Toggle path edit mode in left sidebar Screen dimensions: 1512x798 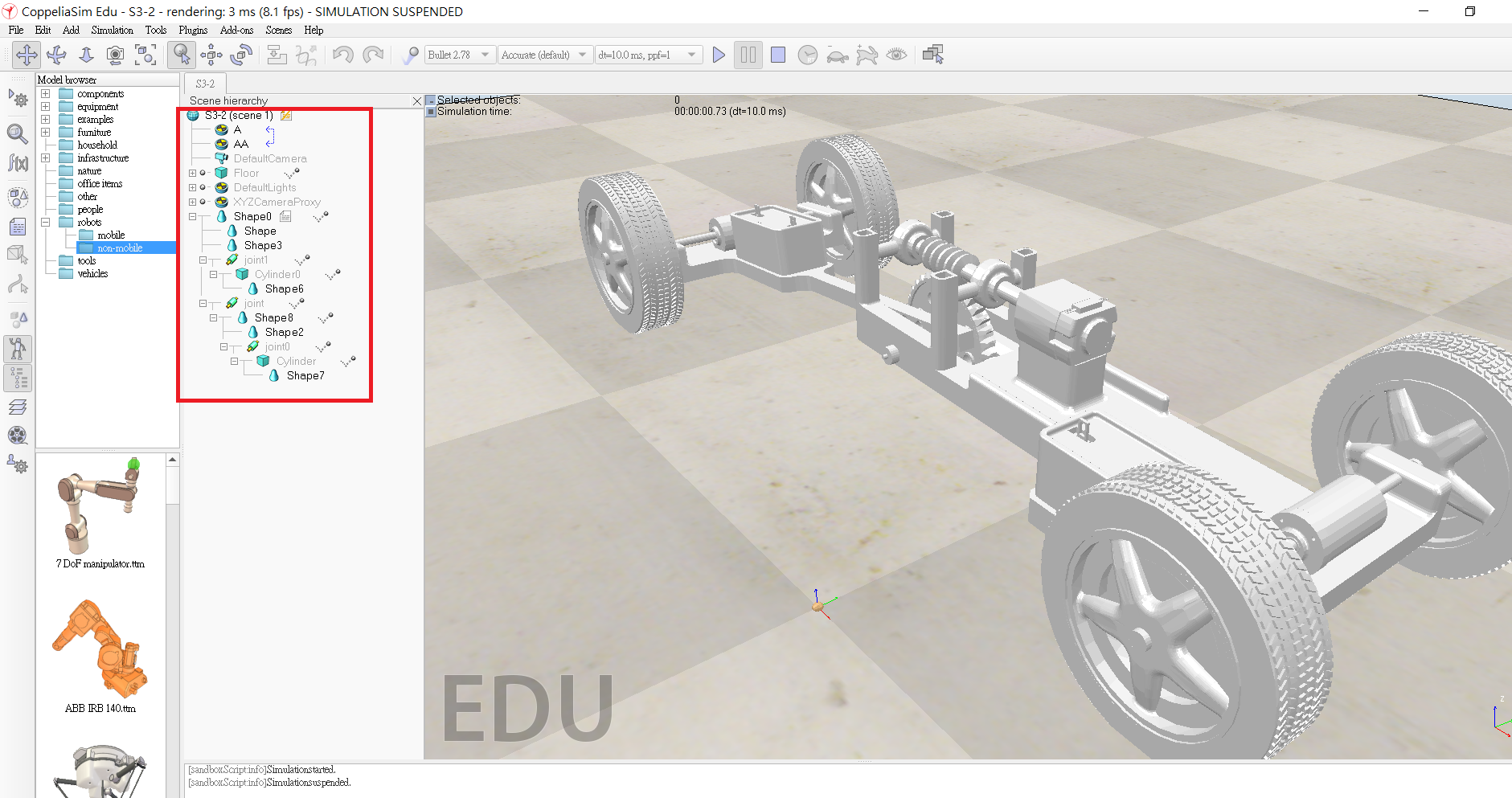(18, 285)
